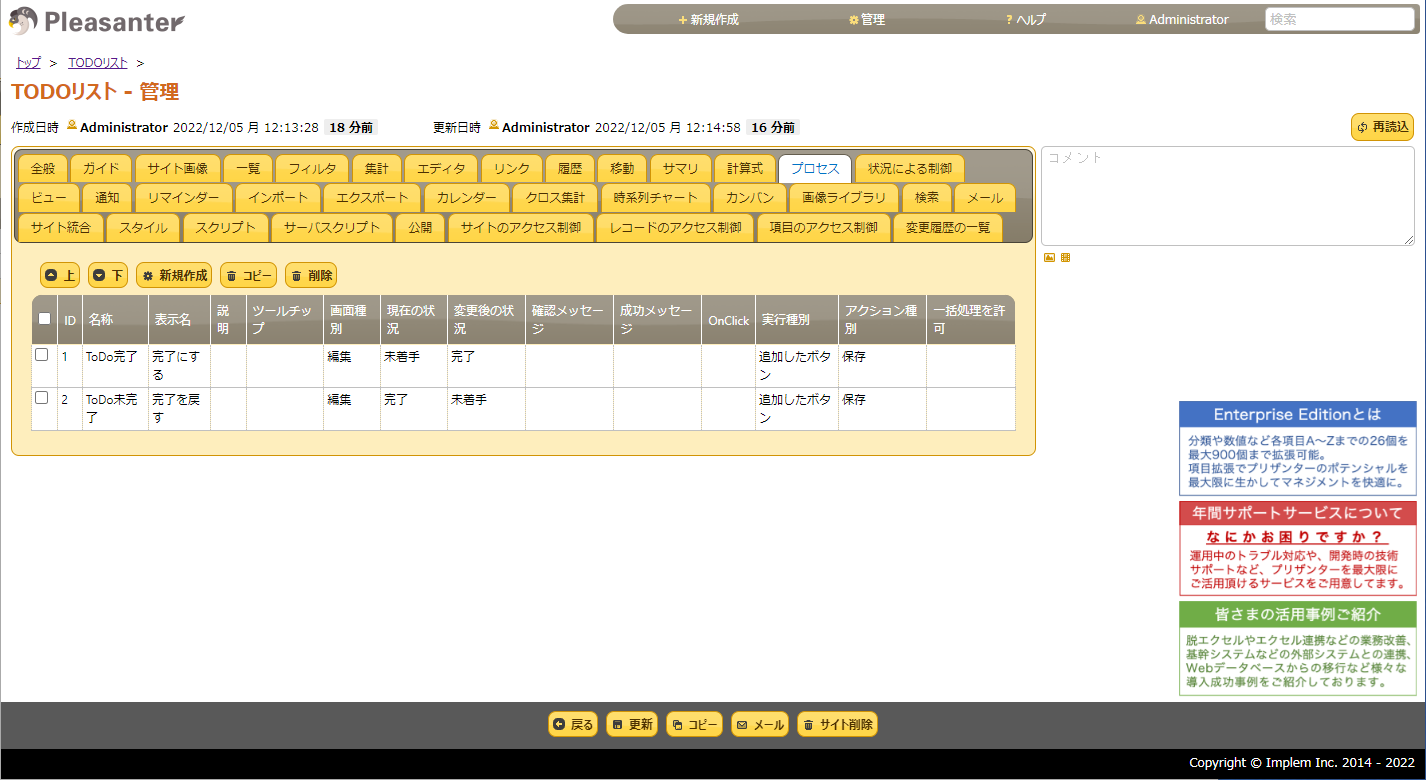Check the checkbox for the ToDo未完了 row
The height and width of the screenshot is (780, 1426).
(41, 397)
